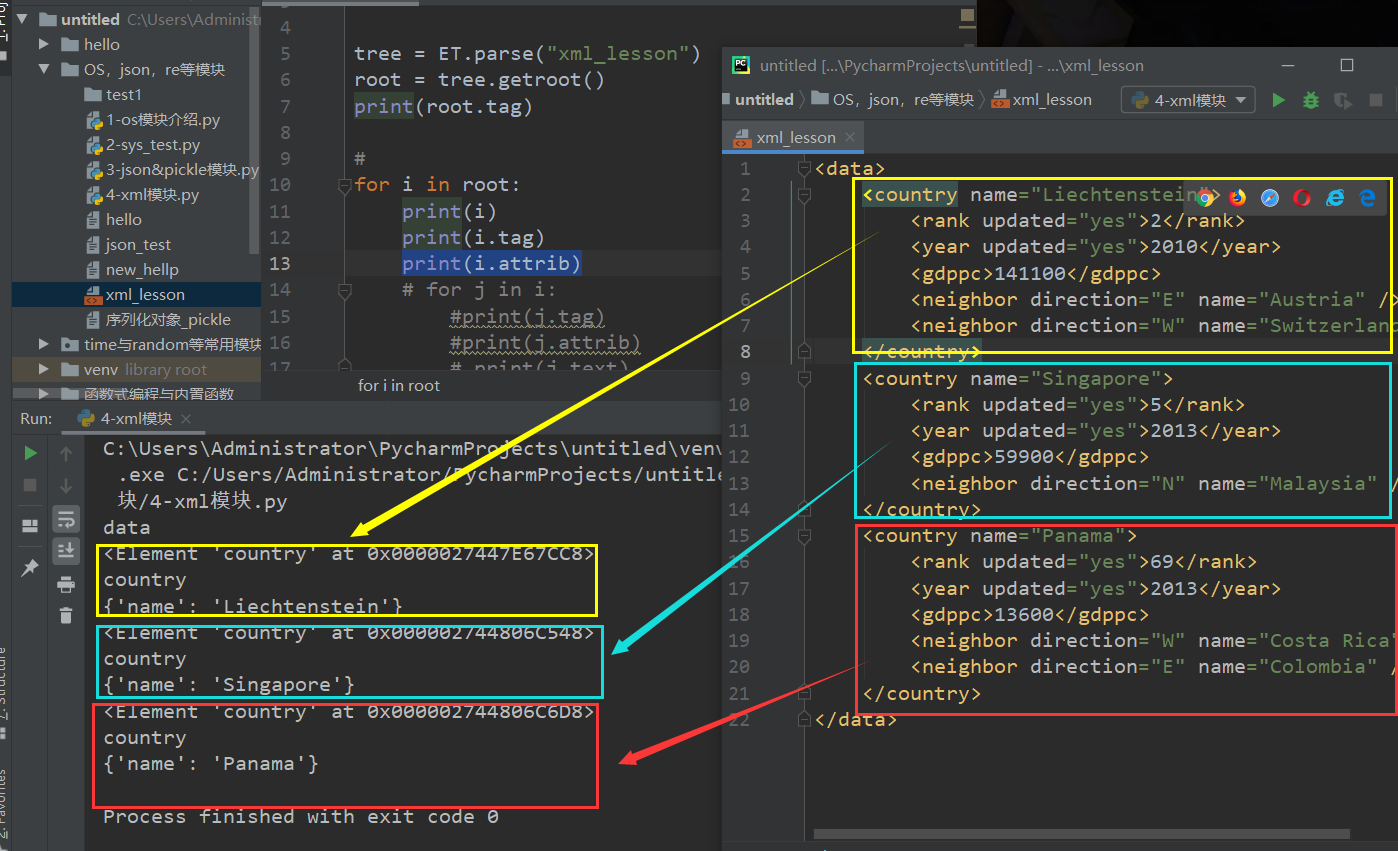Open XML preview in Chrome

coord(1205,197)
